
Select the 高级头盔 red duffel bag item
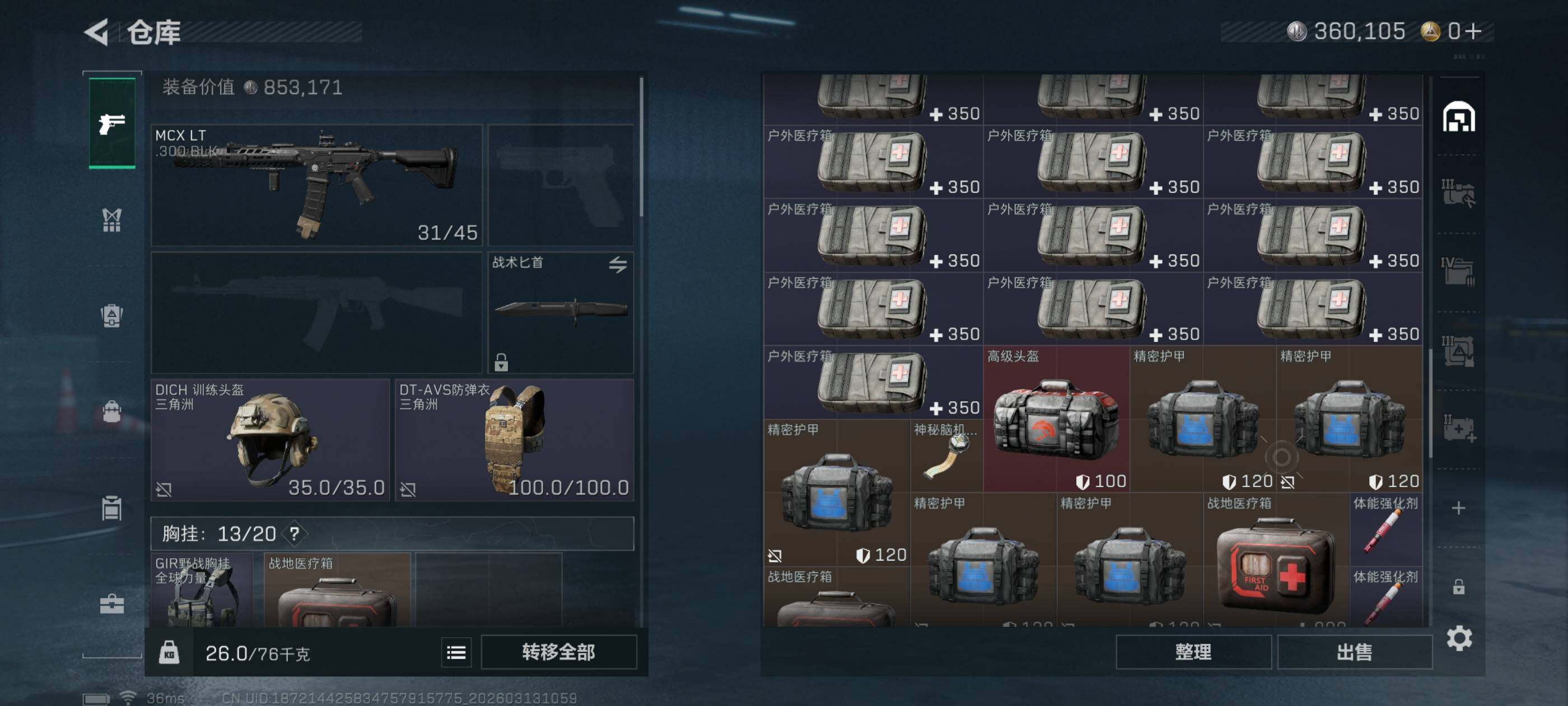[x=1057, y=419]
